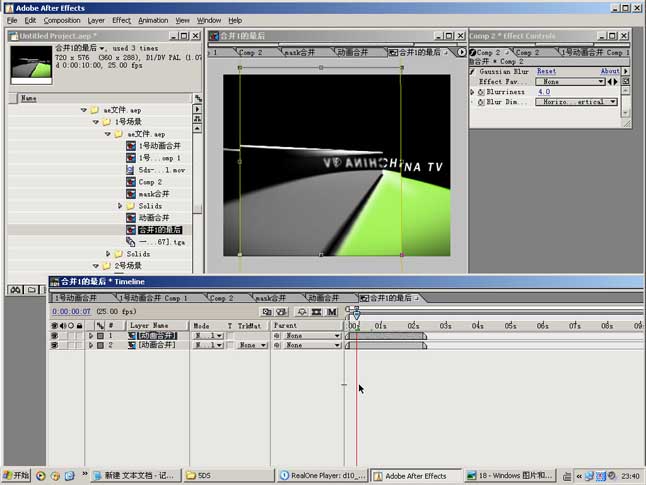Expand the Solids folder above 2号场景
This screenshot has height=485, width=646.
pyautogui.click(x=108, y=254)
